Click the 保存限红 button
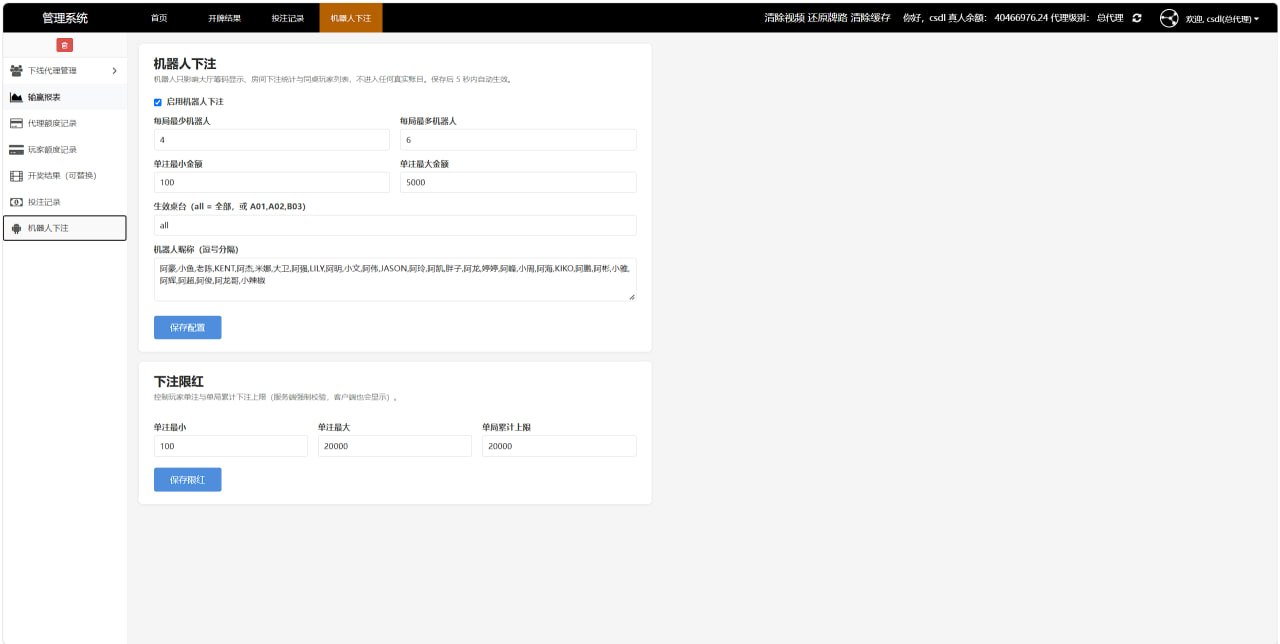1280x644 pixels. 187,480
